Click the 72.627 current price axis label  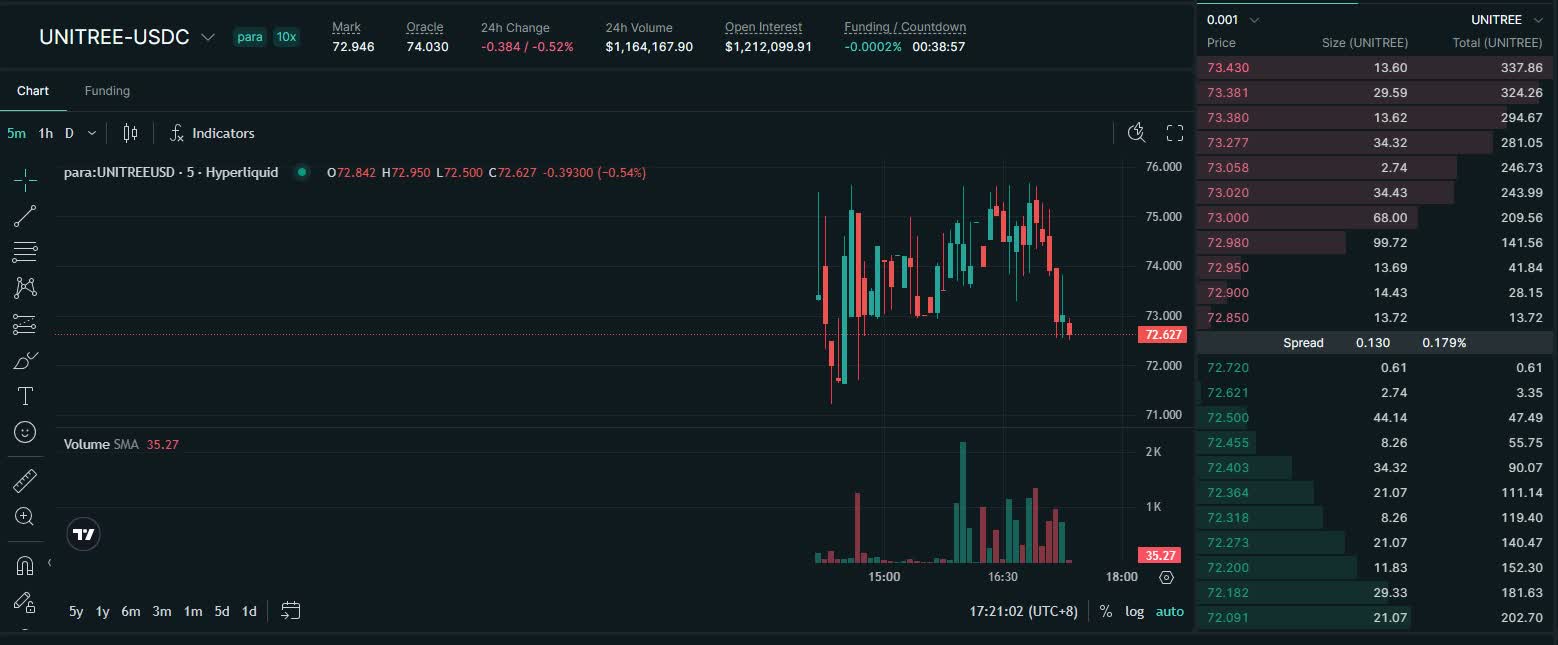pyautogui.click(x=1163, y=335)
